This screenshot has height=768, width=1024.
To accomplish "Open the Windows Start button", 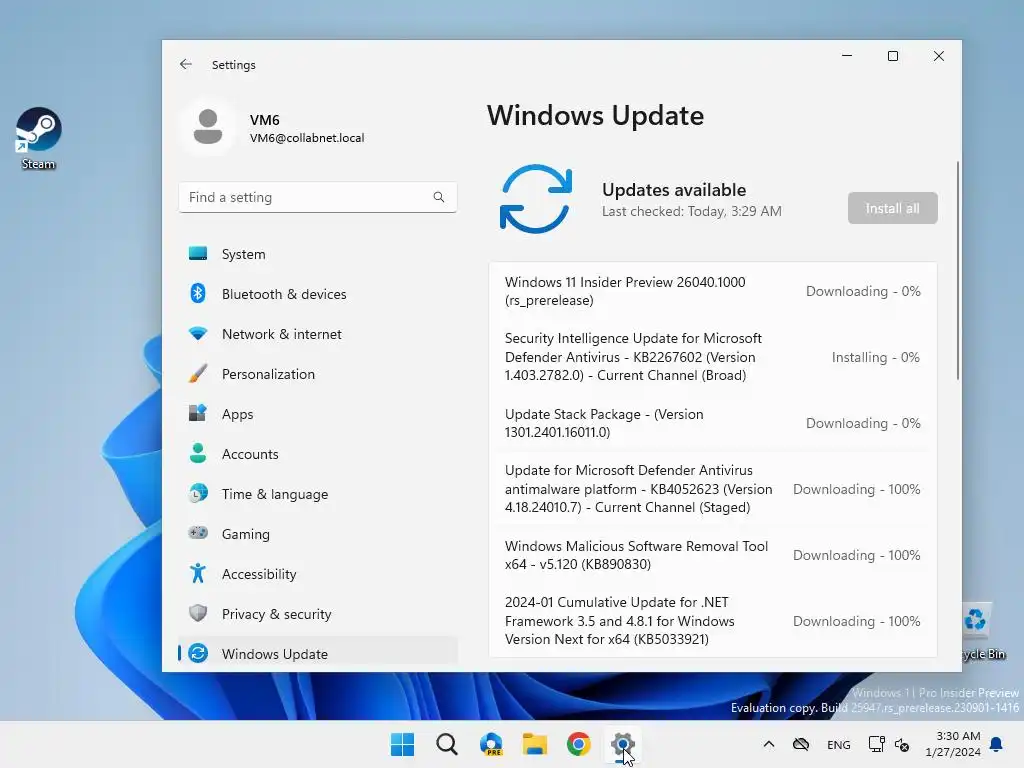I will [402, 744].
